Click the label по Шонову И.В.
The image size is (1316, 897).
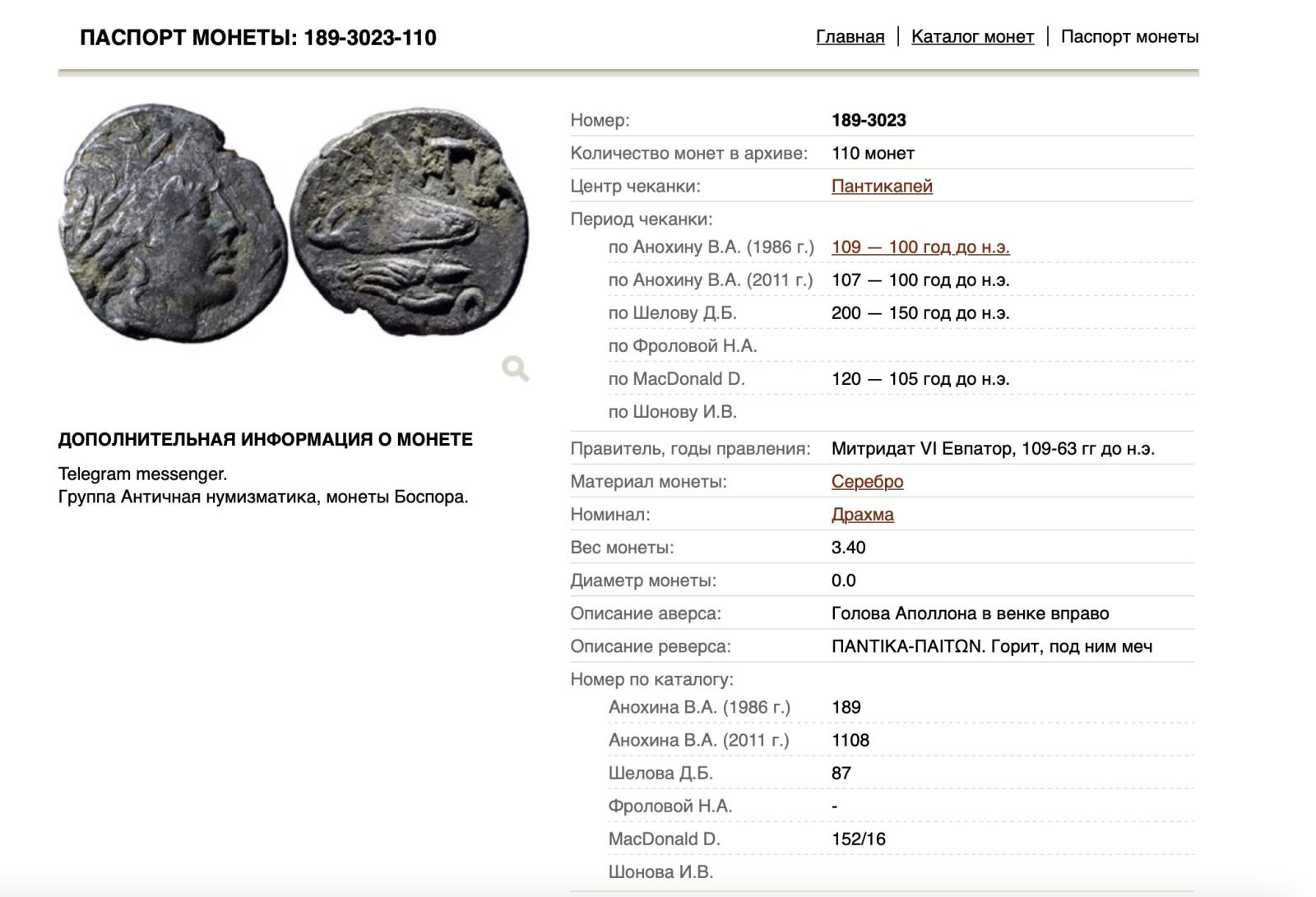tap(673, 411)
